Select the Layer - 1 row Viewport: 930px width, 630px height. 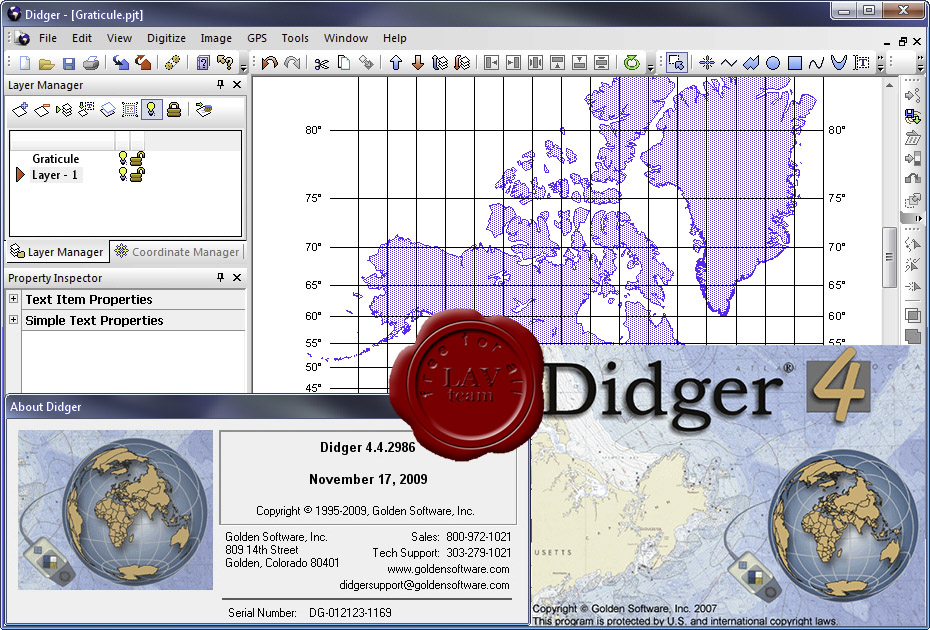pos(126,174)
